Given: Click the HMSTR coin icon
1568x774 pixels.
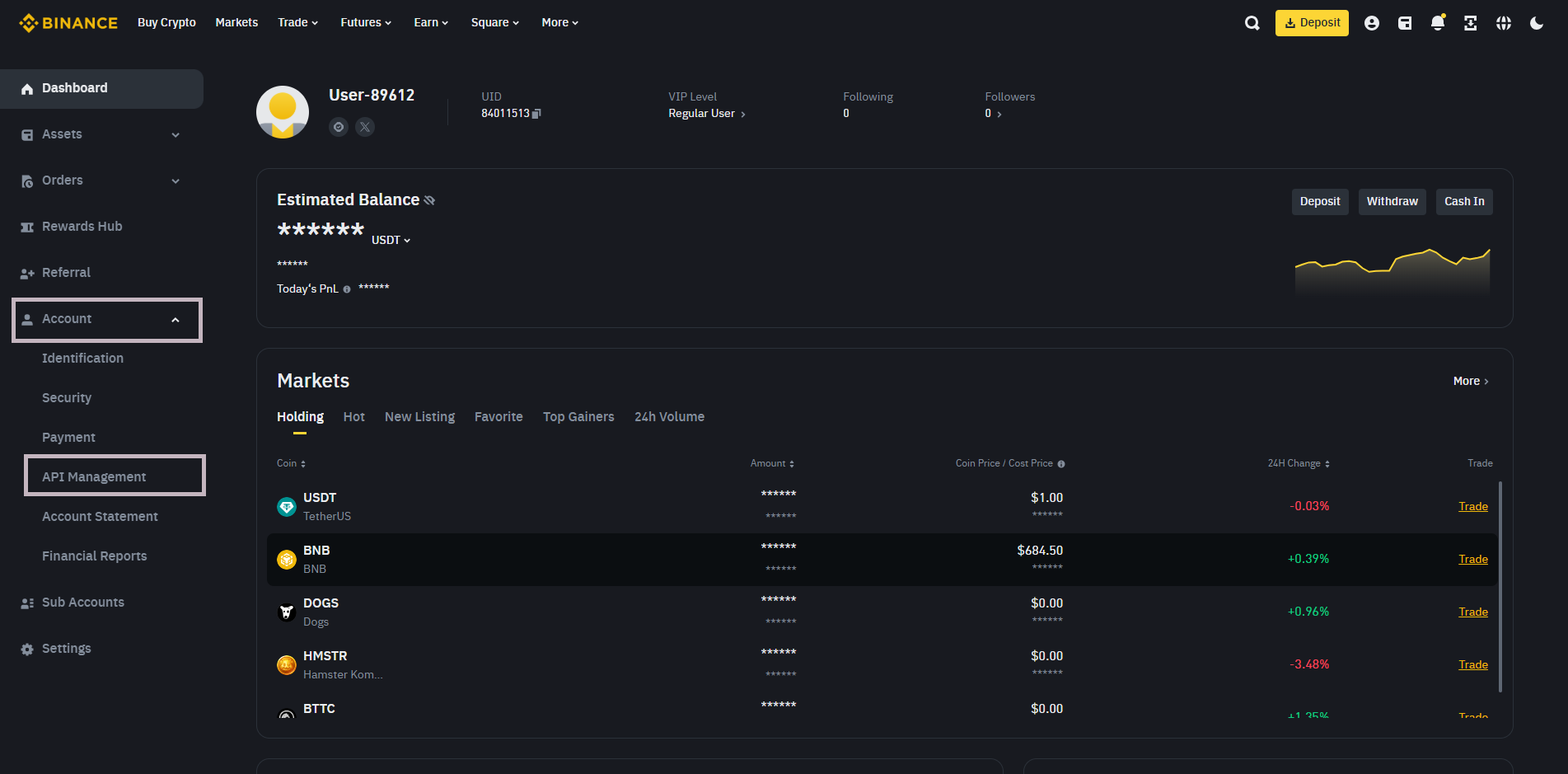Looking at the screenshot, I should click(x=287, y=665).
